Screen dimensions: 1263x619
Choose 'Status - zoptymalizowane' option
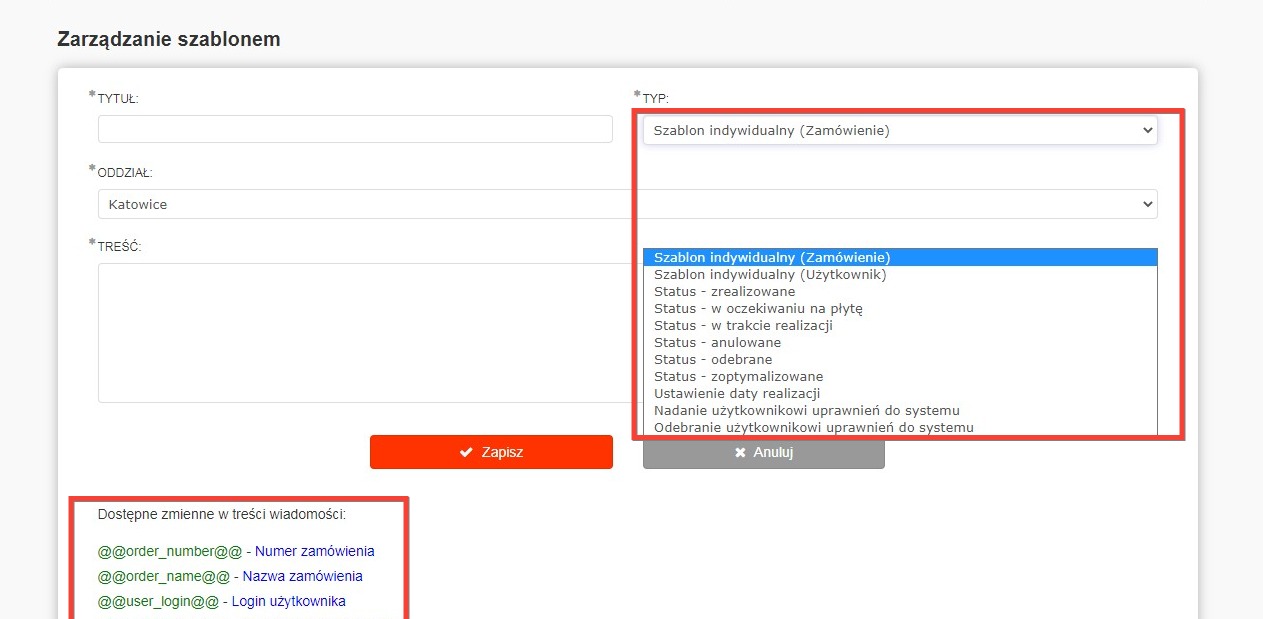click(738, 376)
